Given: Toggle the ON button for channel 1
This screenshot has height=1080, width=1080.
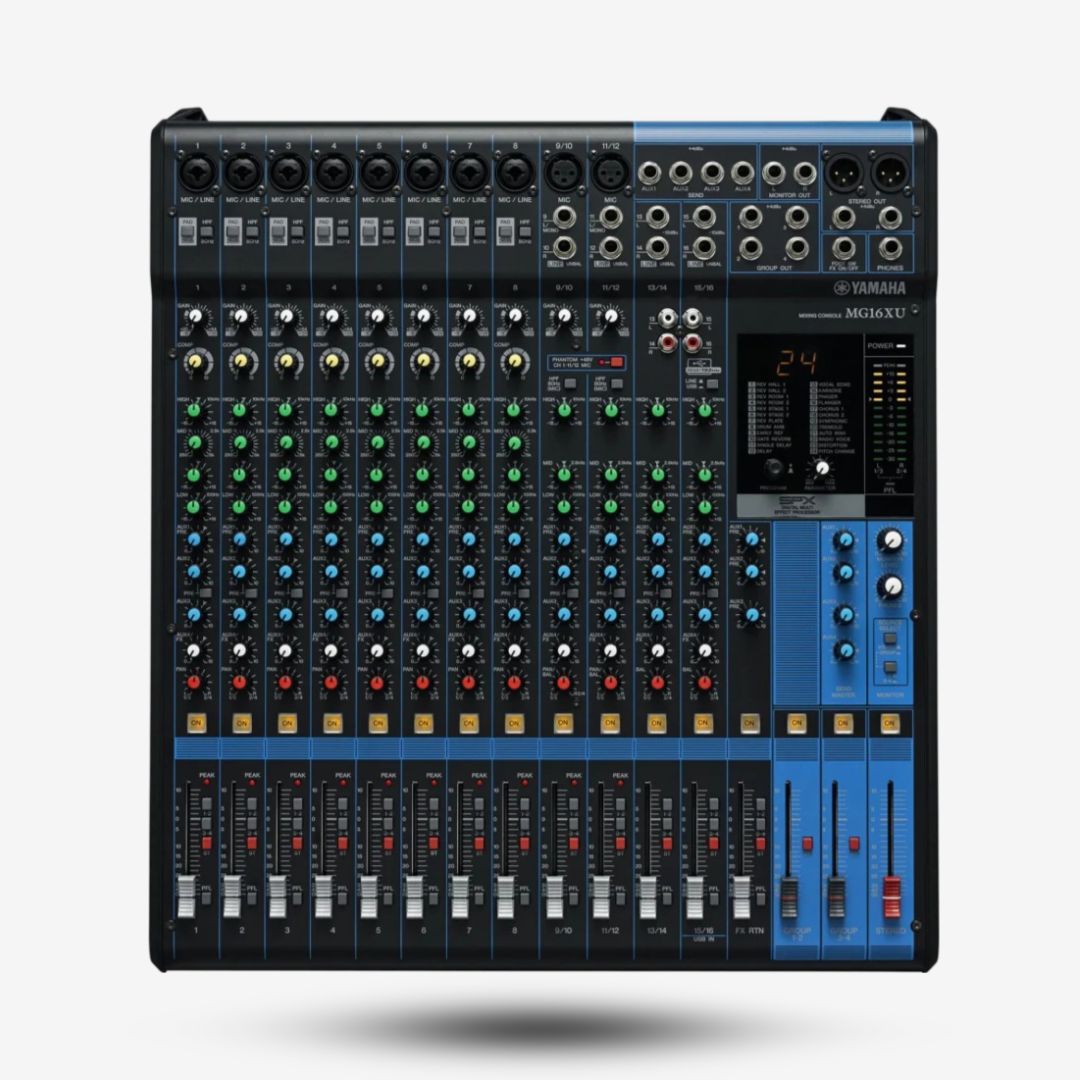Looking at the screenshot, I should pyautogui.click(x=196, y=723).
